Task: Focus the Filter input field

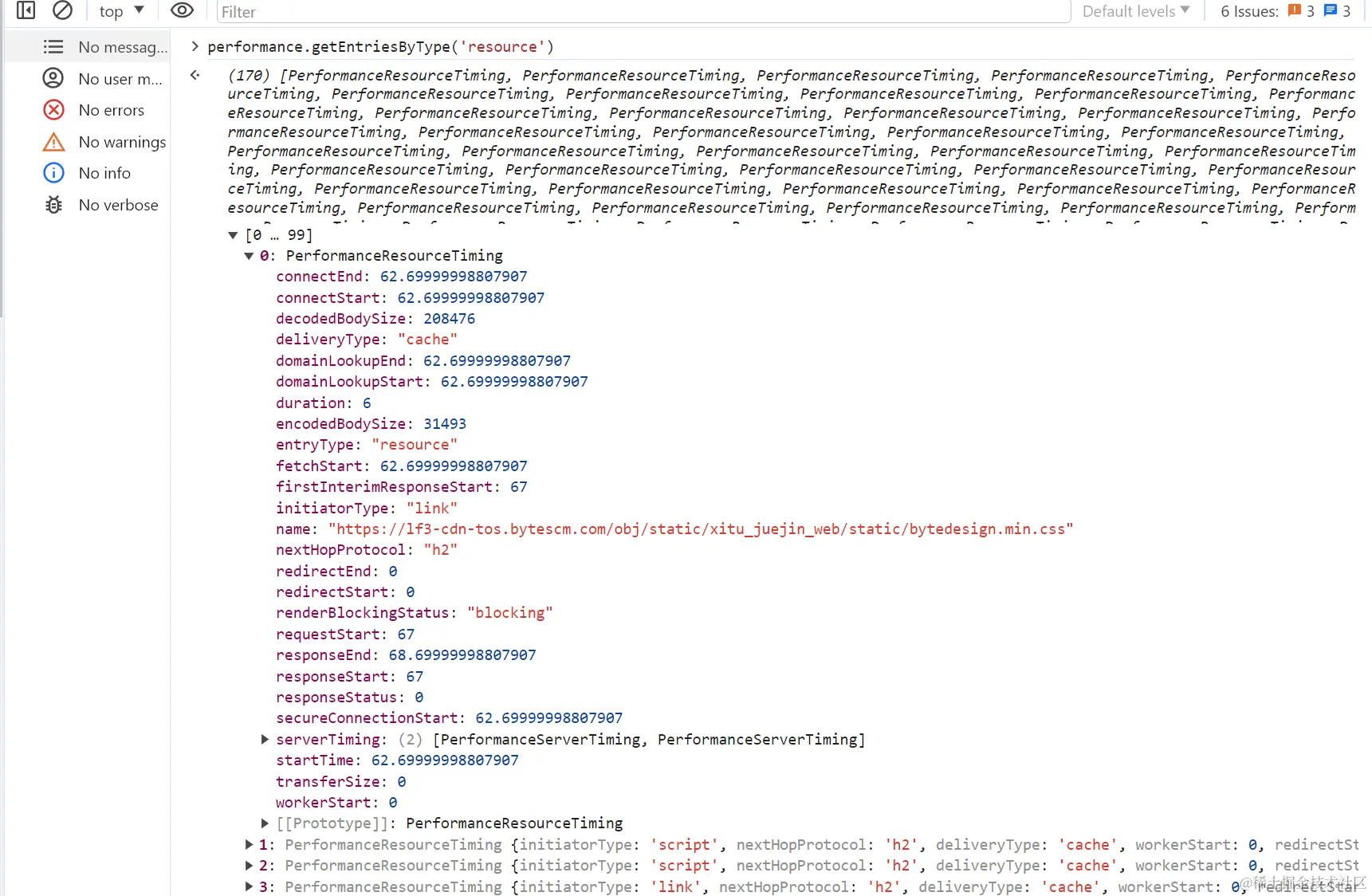Action: point(643,12)
